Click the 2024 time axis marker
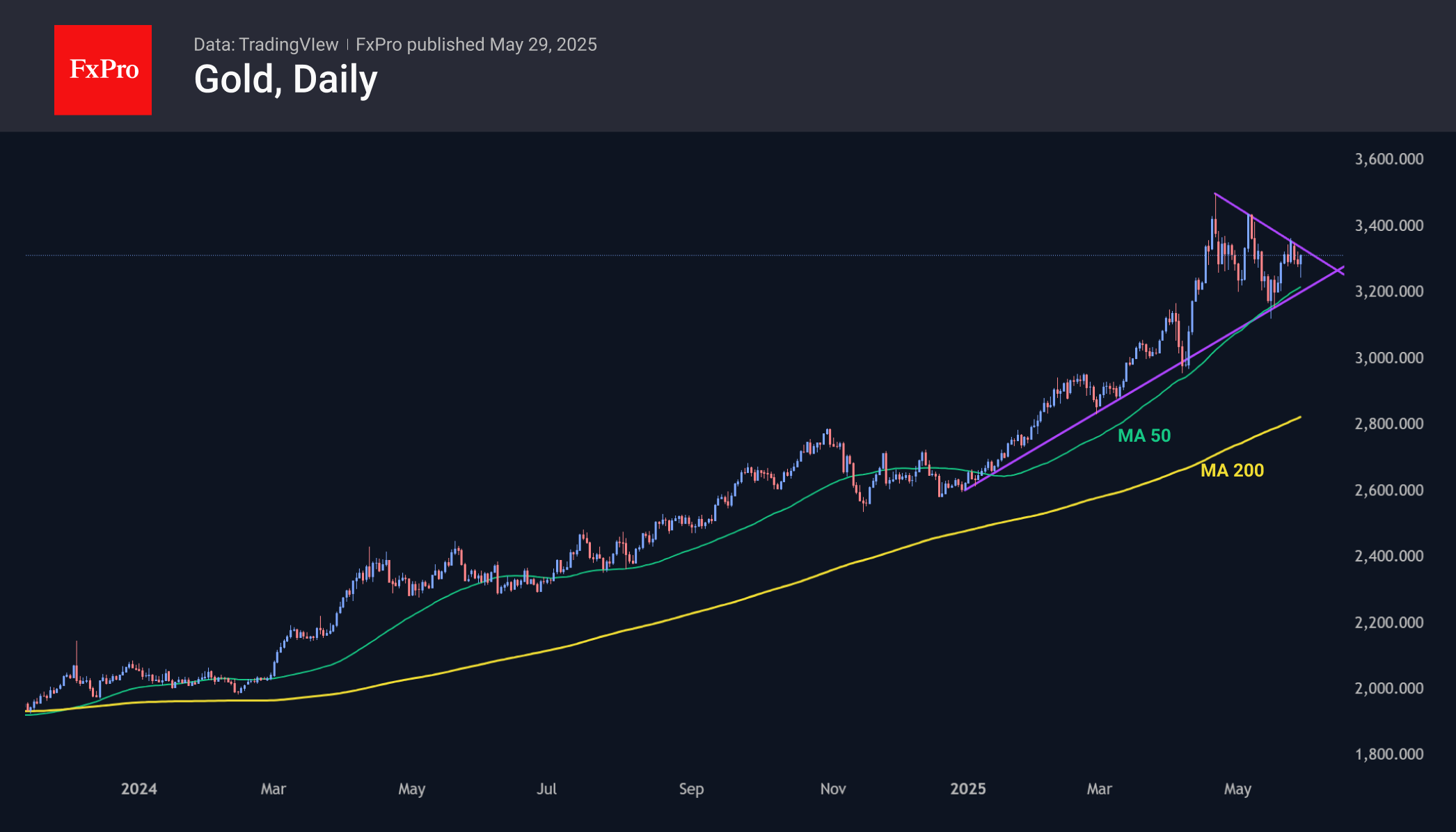Viewport: 1456px width, 832px height. 139,789
